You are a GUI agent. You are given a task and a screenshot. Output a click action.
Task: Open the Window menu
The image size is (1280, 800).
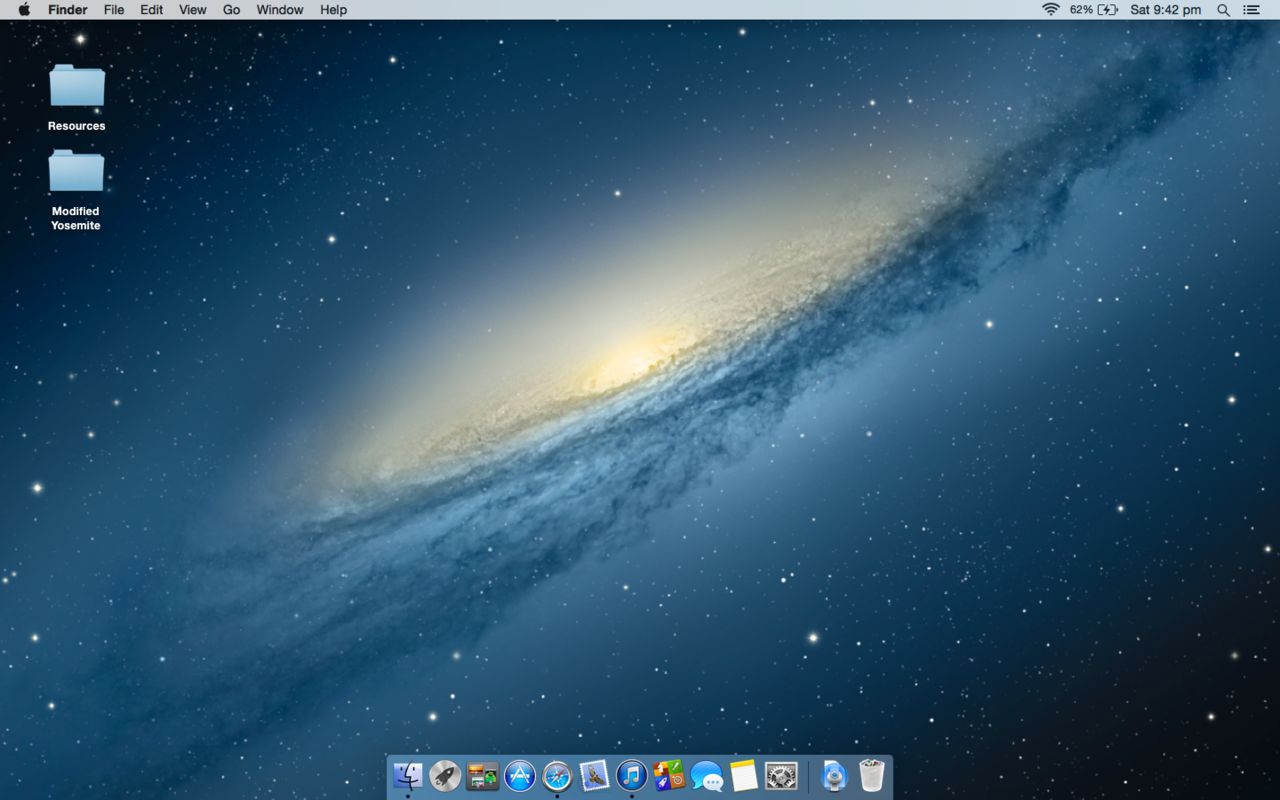(280, 10)
